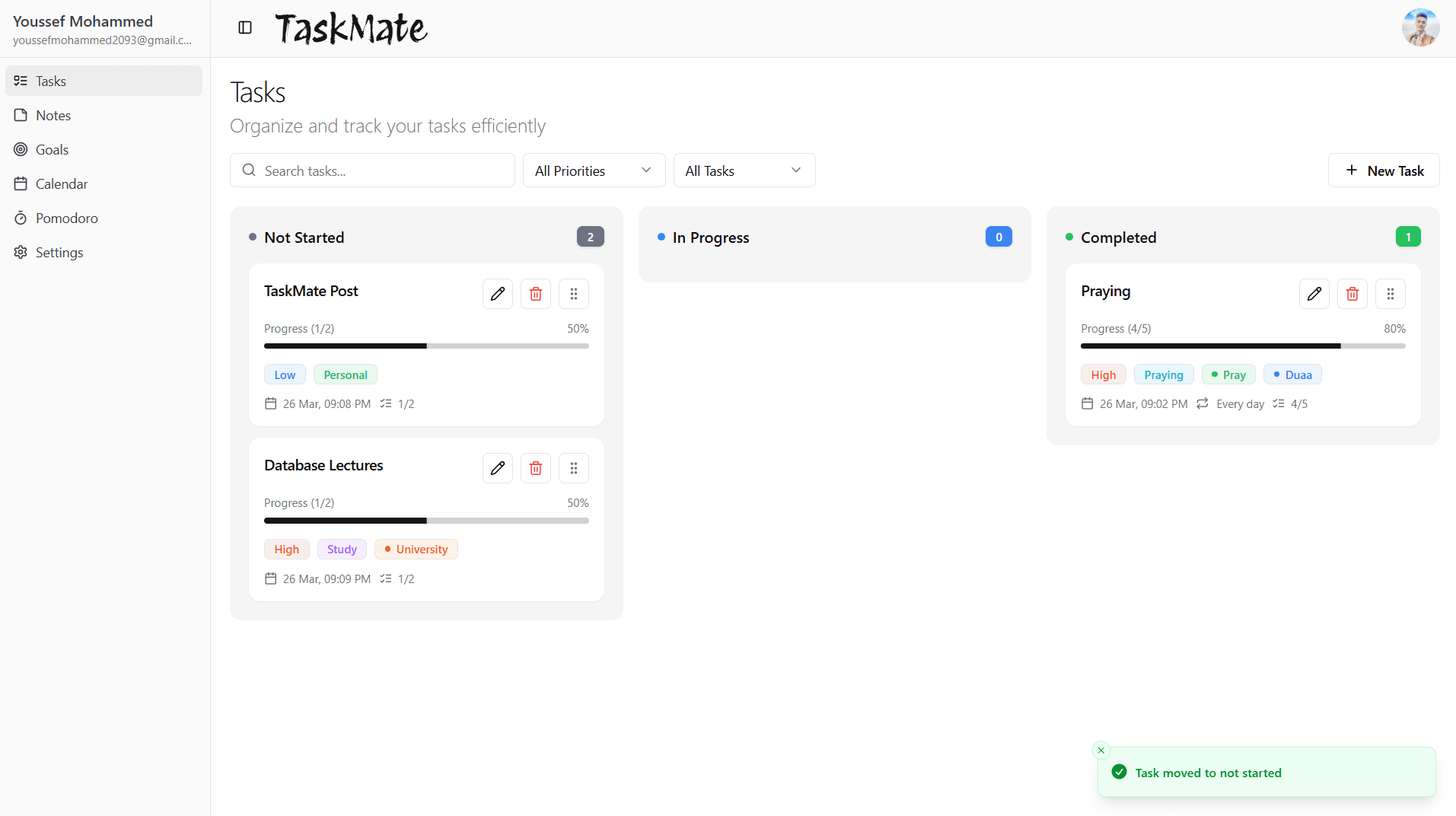
Task: Open the Calendar section
Action: tap(62, 183)
